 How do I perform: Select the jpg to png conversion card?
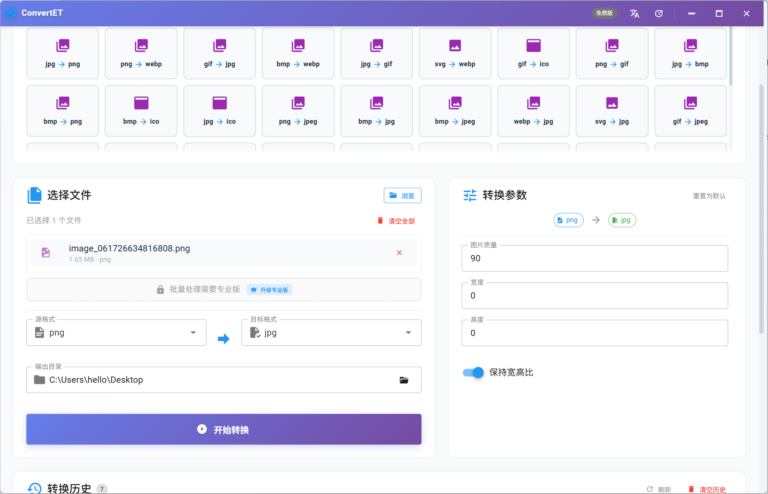pyautogui.click(x=63, y=53)
